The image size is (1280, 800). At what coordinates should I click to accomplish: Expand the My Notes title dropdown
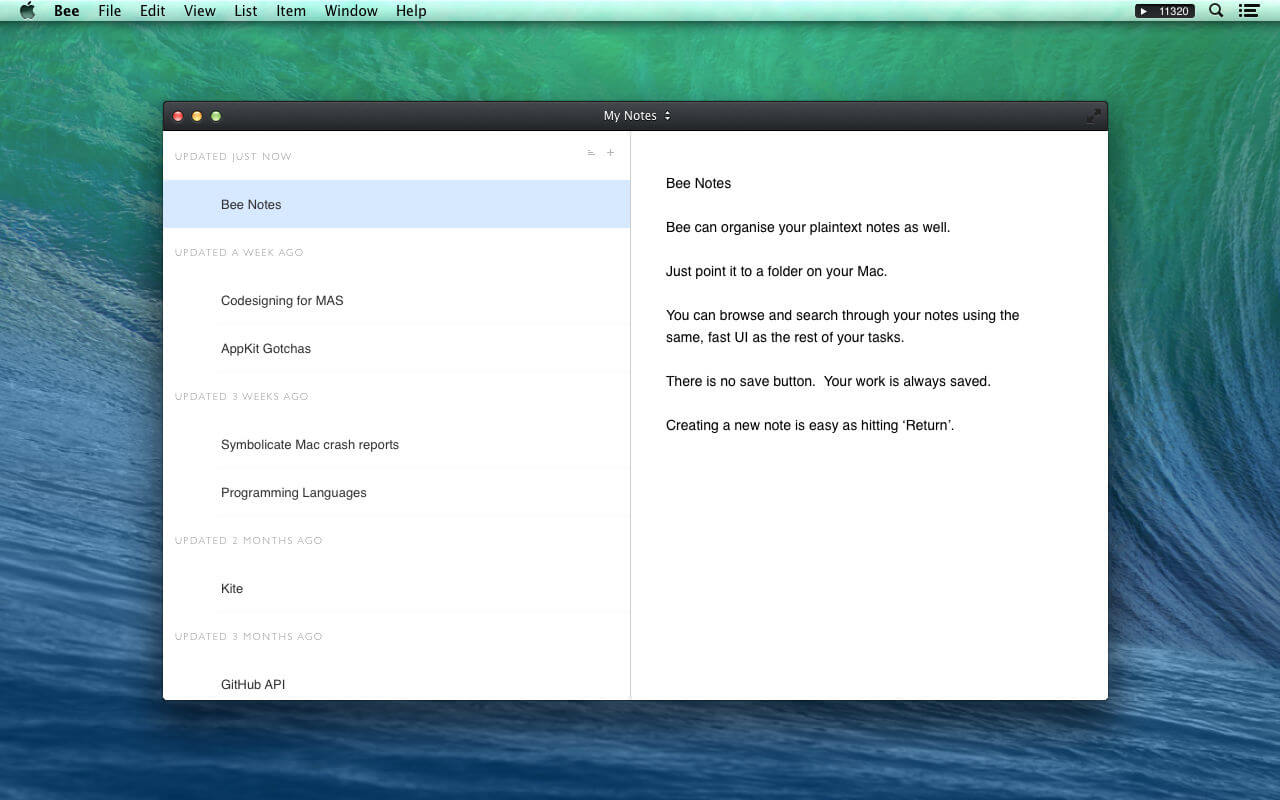636,116
